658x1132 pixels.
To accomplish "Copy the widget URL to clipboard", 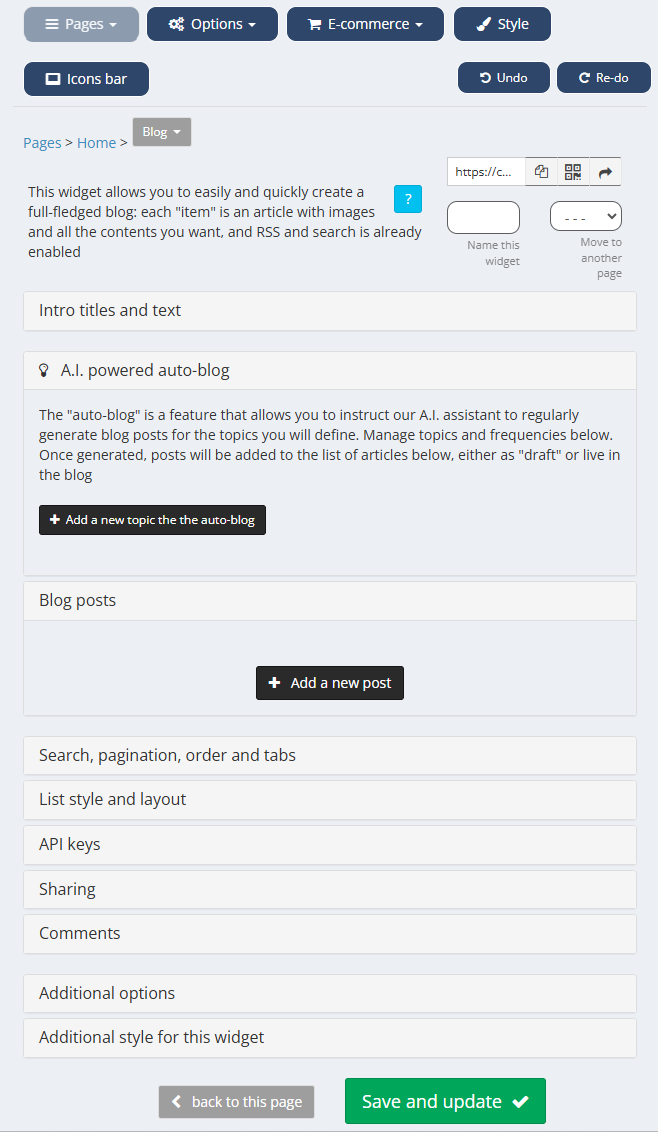I will click(541, 172).
